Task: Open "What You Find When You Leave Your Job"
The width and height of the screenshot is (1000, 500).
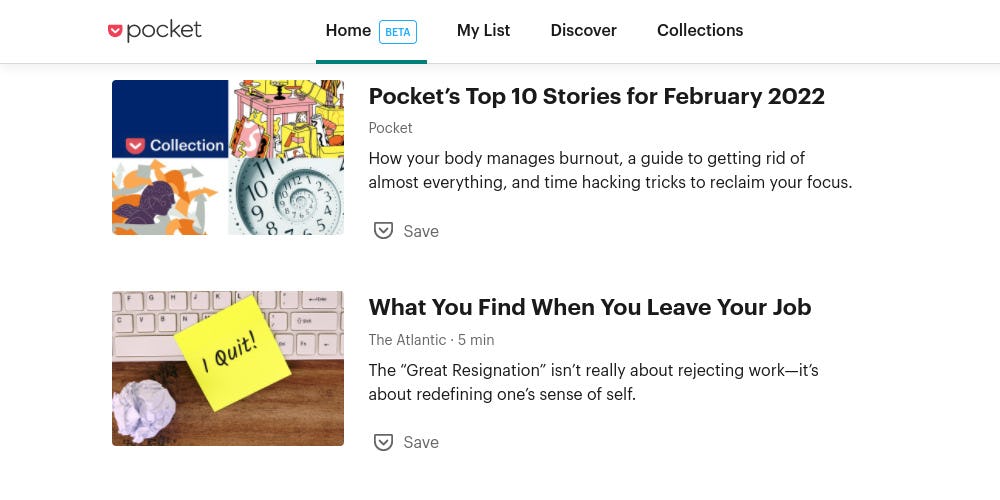Action: pos(589,308)
